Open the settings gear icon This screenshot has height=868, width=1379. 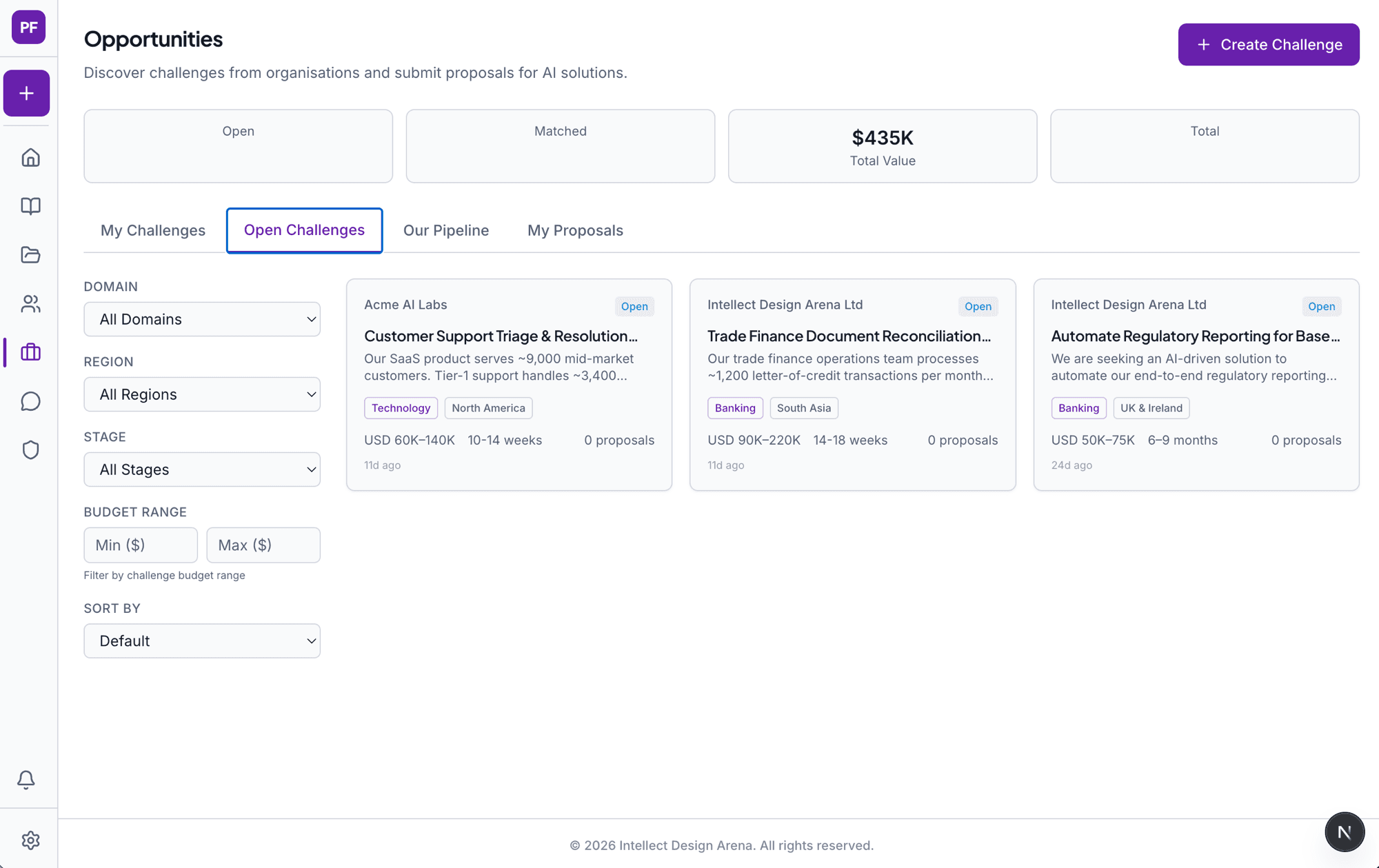tap(30, 840)
